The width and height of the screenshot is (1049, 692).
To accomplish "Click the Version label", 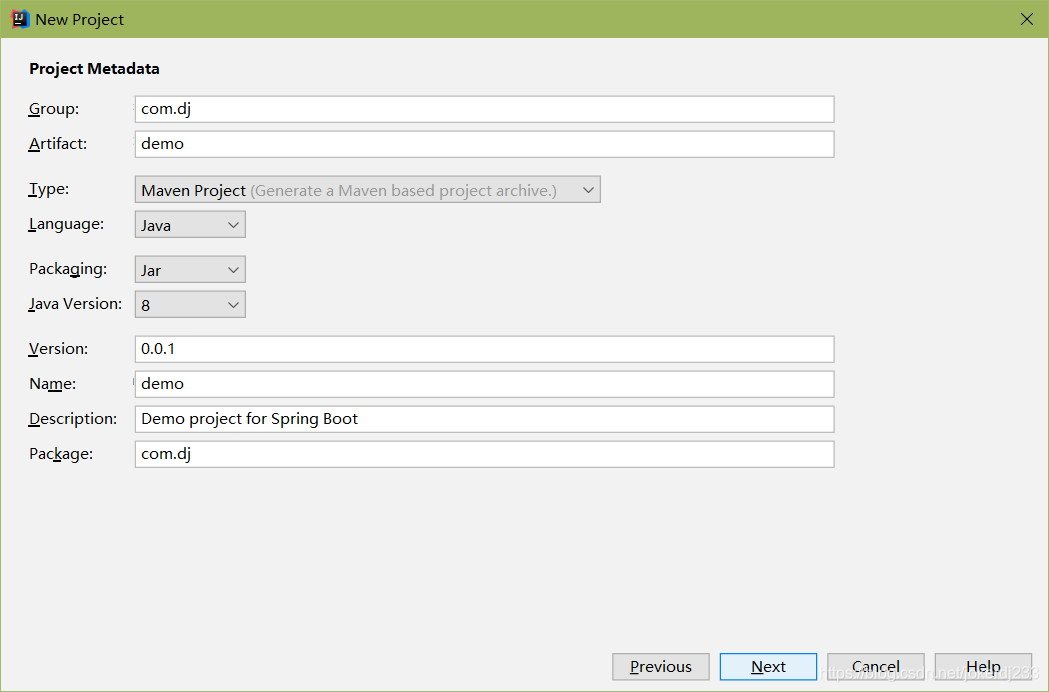I will [58, 349].
